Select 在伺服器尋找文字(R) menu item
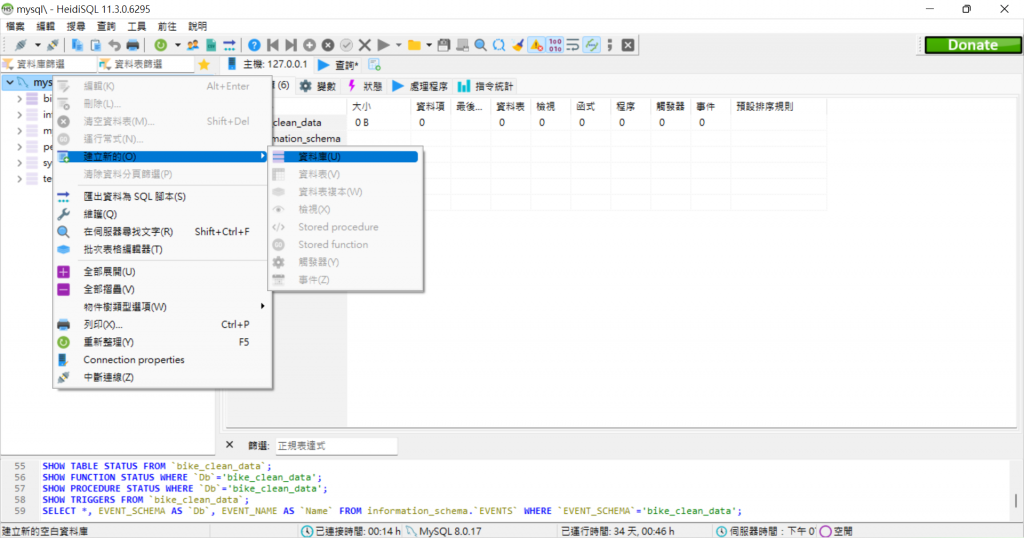 pos(162,232)
